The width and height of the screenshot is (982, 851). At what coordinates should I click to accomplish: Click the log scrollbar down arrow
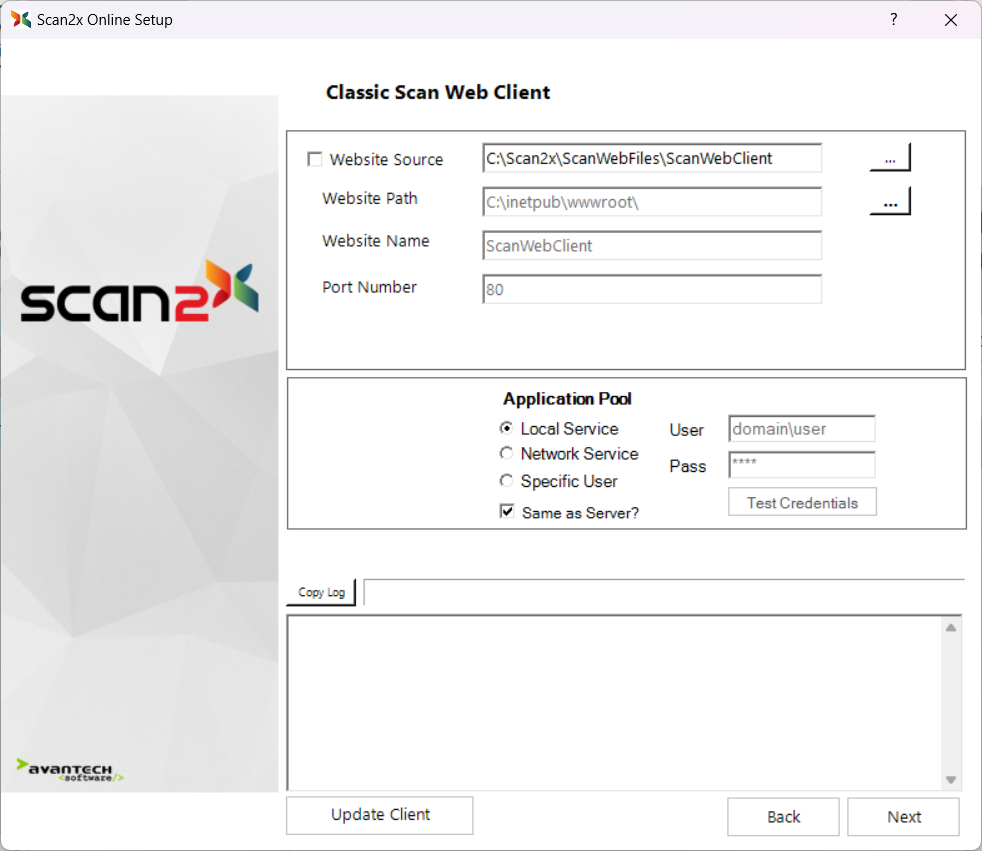pos(951,780)
